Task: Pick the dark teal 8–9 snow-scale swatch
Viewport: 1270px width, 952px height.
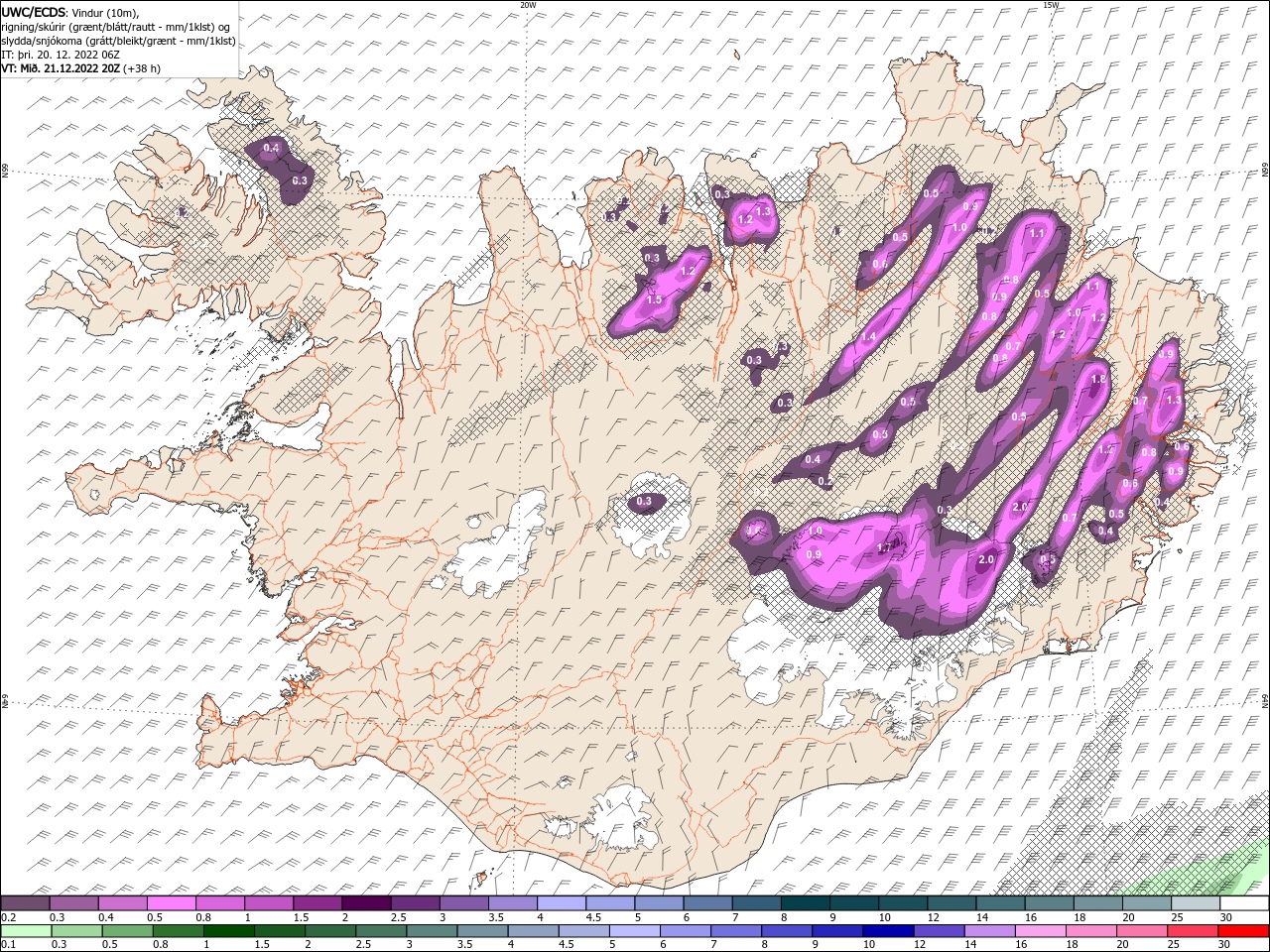Action: [805, 902]
